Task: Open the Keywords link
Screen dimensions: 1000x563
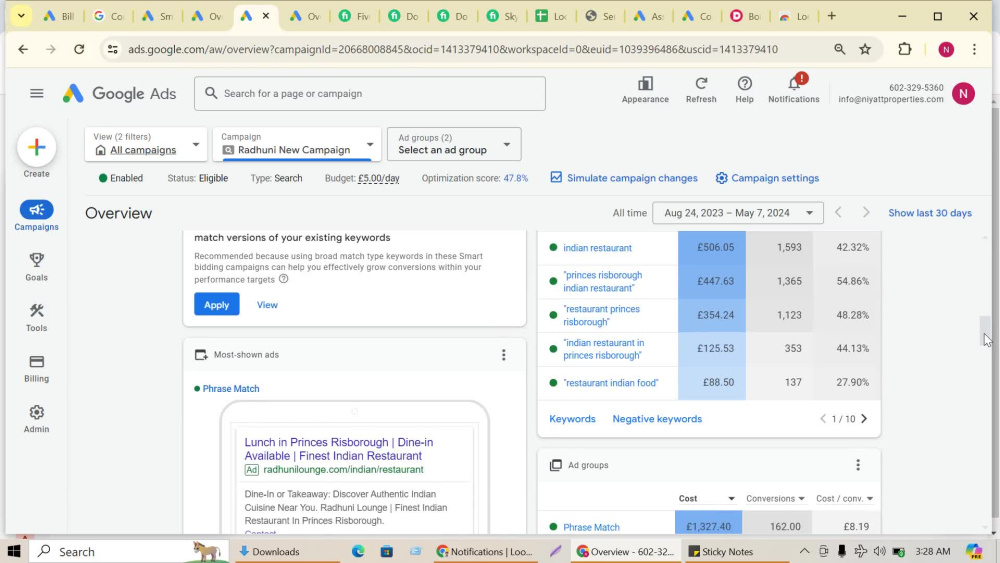Action: point(572,419)
